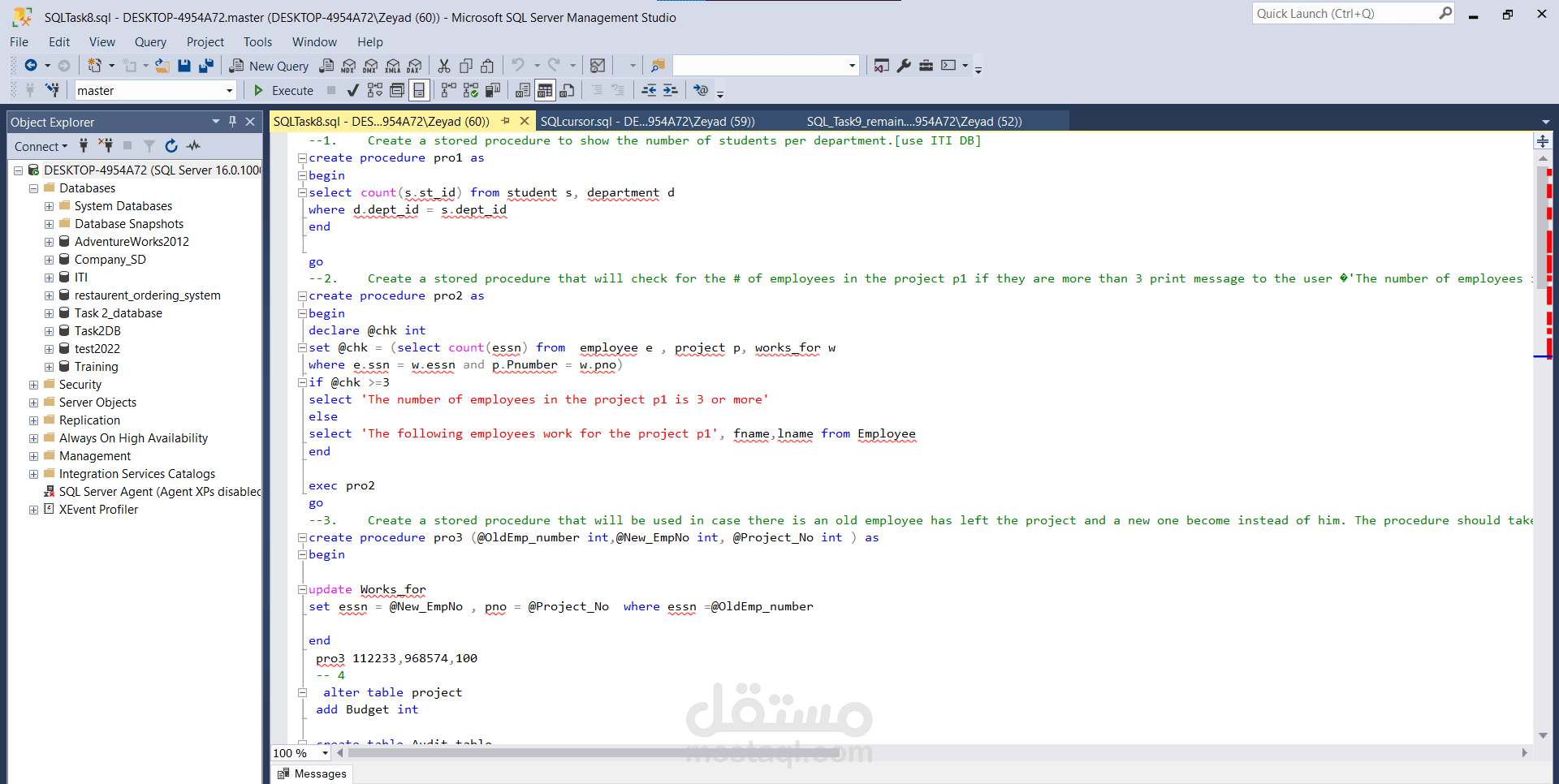Image resolution: width=1559 pixels, height=784 pixels.
Task: Unpin the Object Explorer panel
Action: (x=232, y=121)
